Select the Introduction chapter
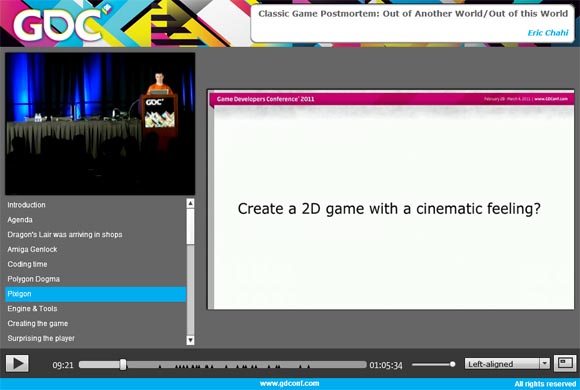 coord(26,205)
